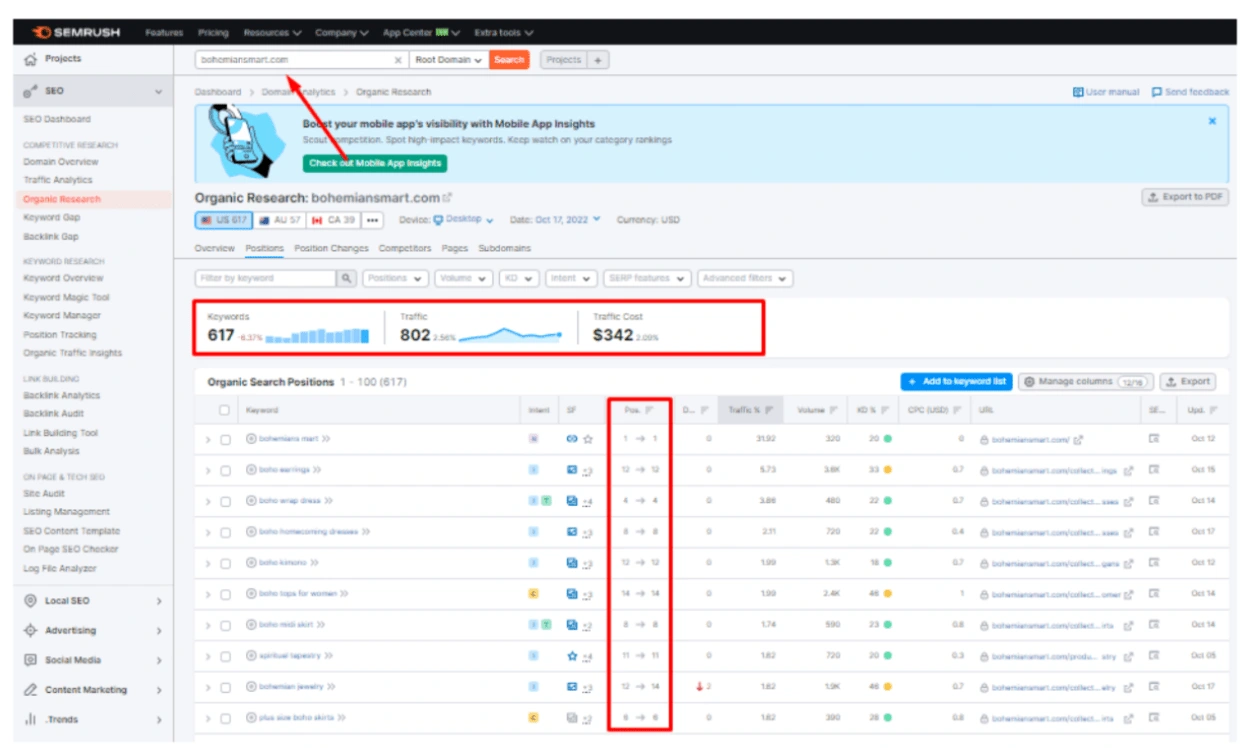Screen dimensions: 1253x748
Task: Dismiss the Mobile App Insights banner
Action: coord(1212,121)
